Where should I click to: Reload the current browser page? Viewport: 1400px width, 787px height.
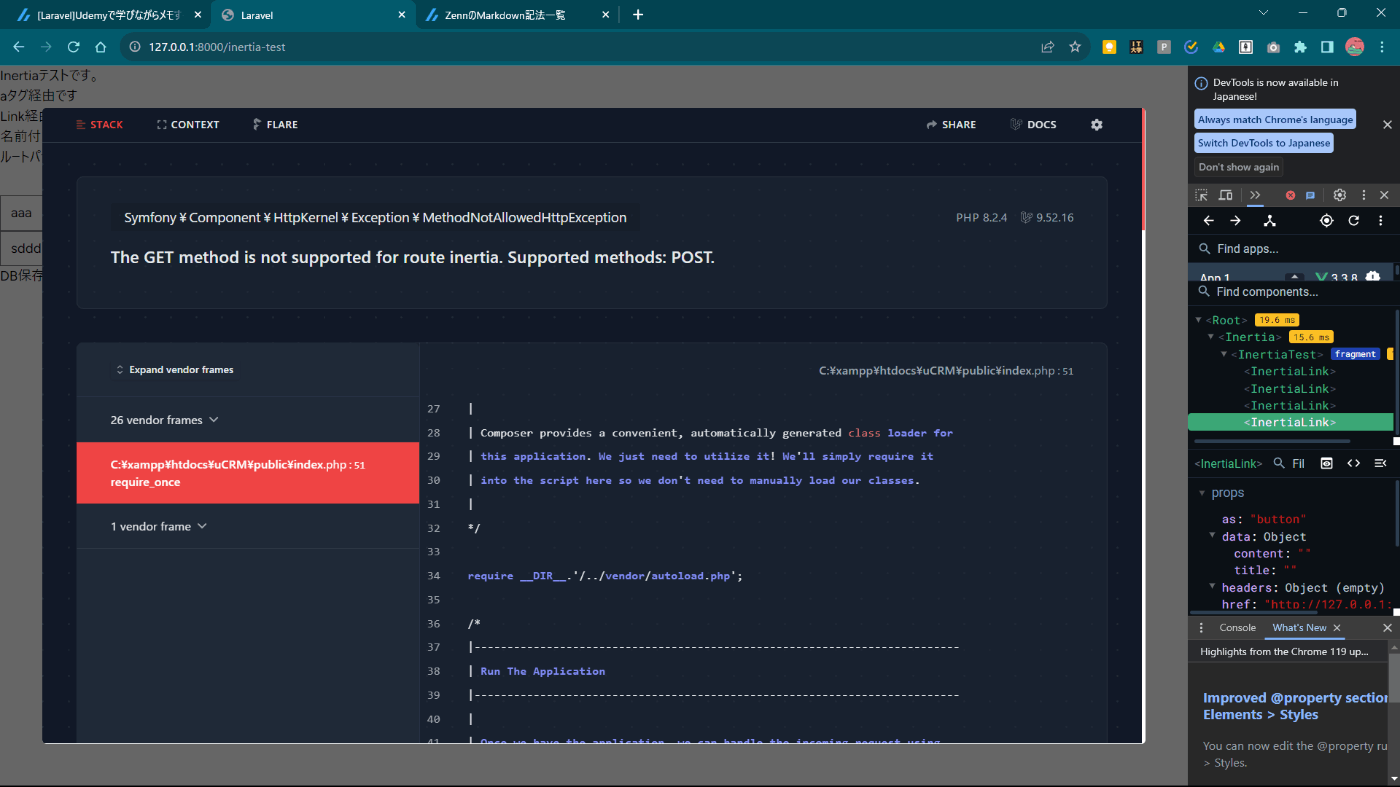click(73, 47)
